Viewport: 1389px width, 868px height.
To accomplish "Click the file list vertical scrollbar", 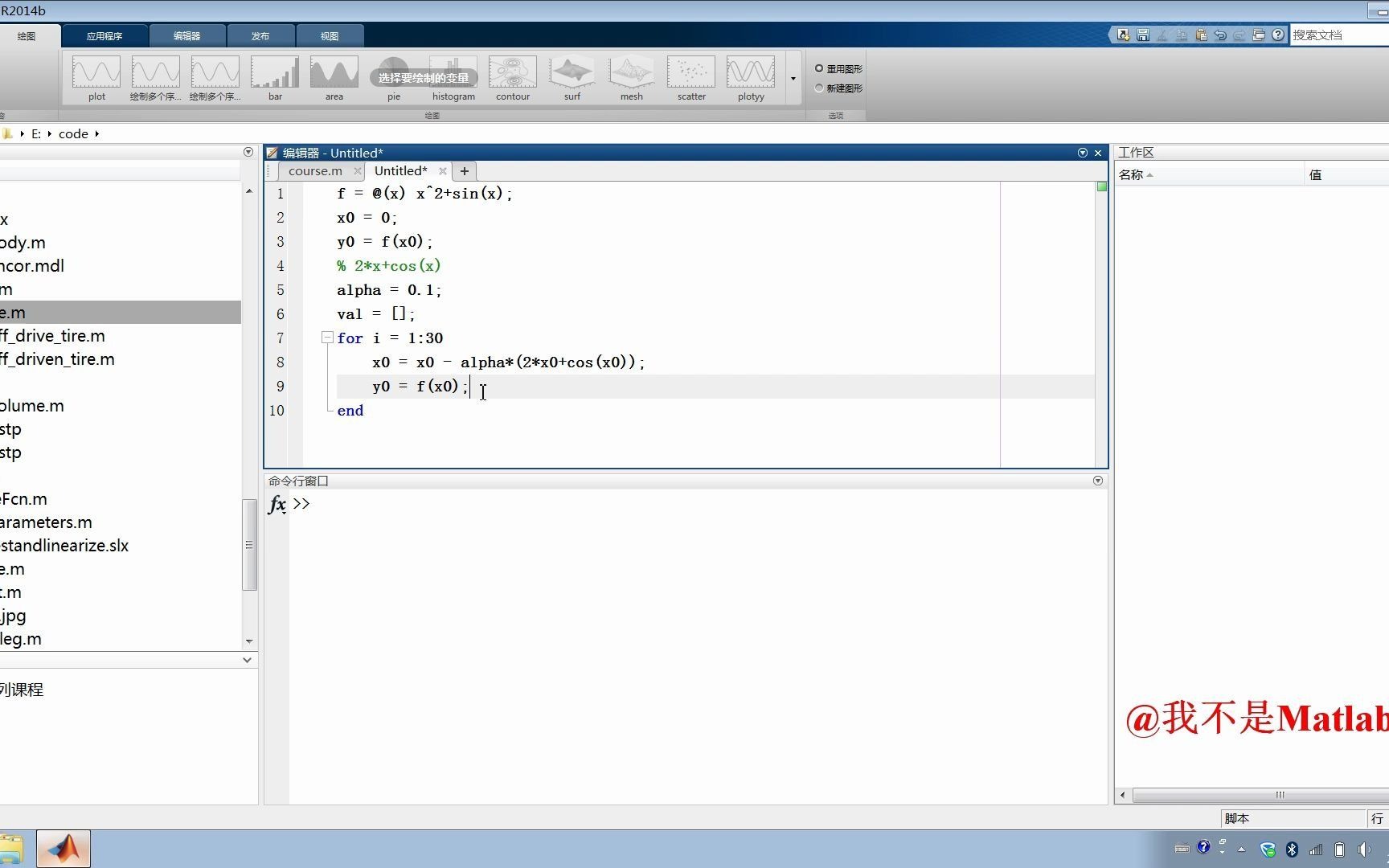I will [249, 545].
